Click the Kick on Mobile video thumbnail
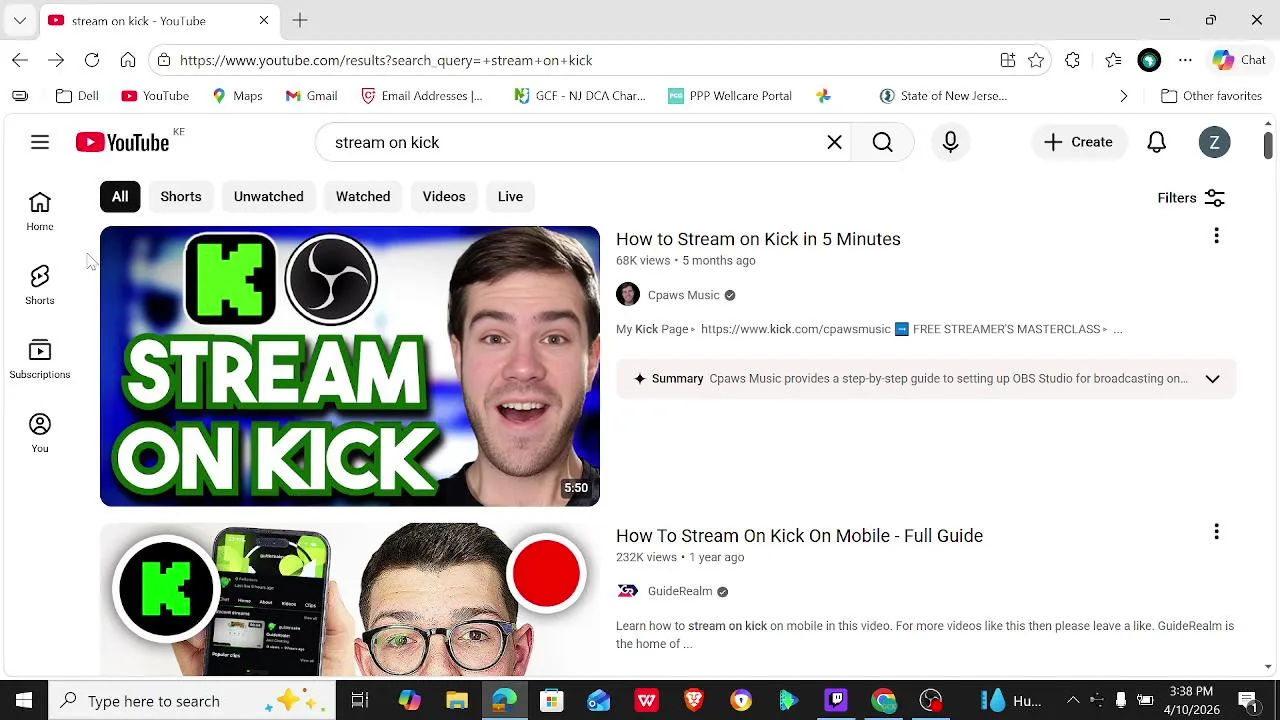1280x720 pixels. (350, 598)
